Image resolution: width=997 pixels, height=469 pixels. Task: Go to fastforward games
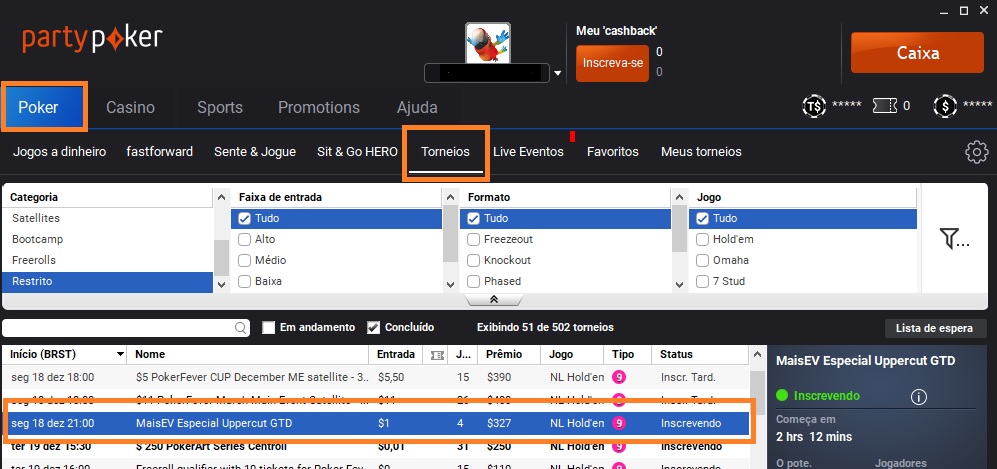(x=160, y=152)
